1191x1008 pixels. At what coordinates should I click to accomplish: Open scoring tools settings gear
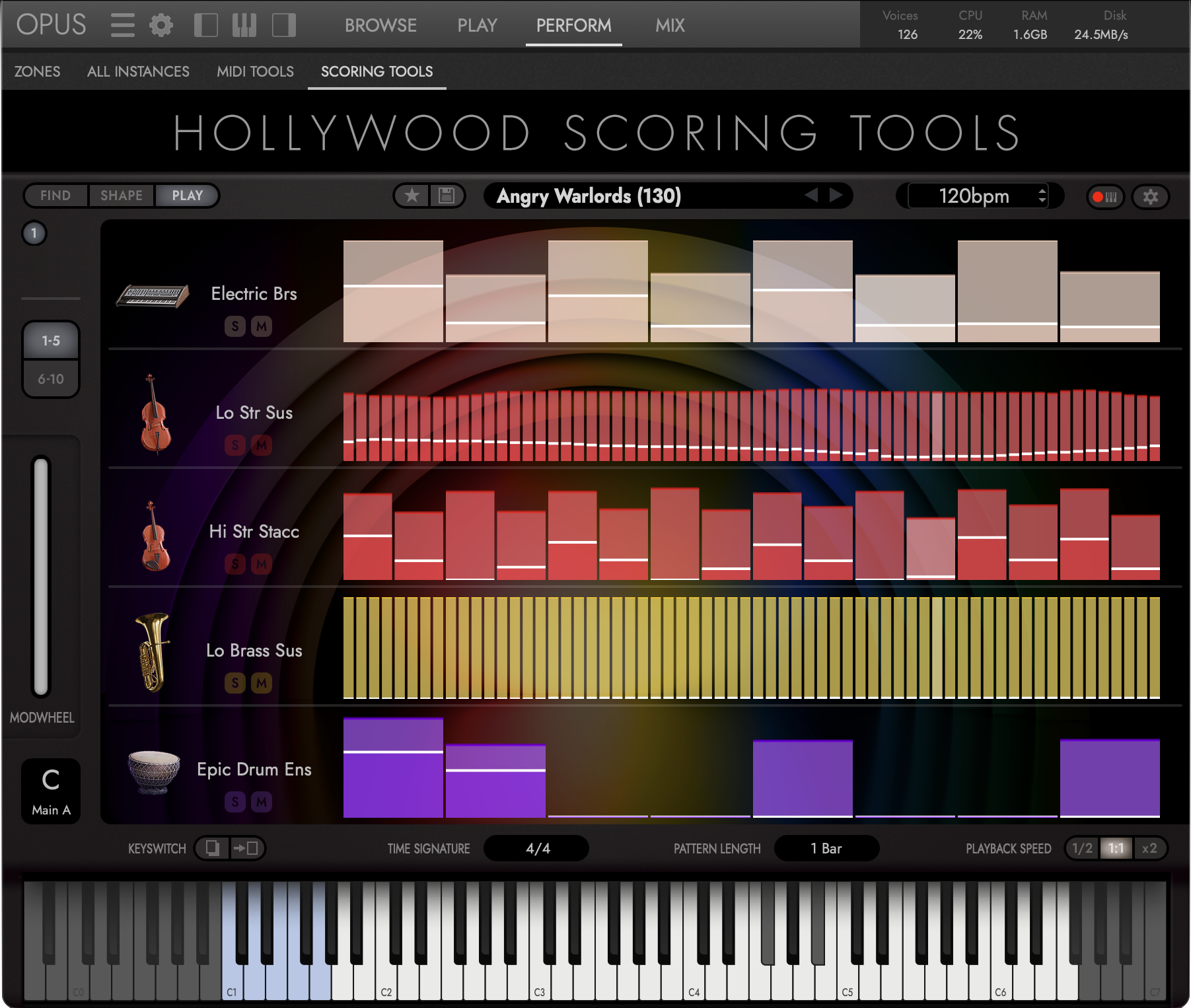click(1151, 197)
